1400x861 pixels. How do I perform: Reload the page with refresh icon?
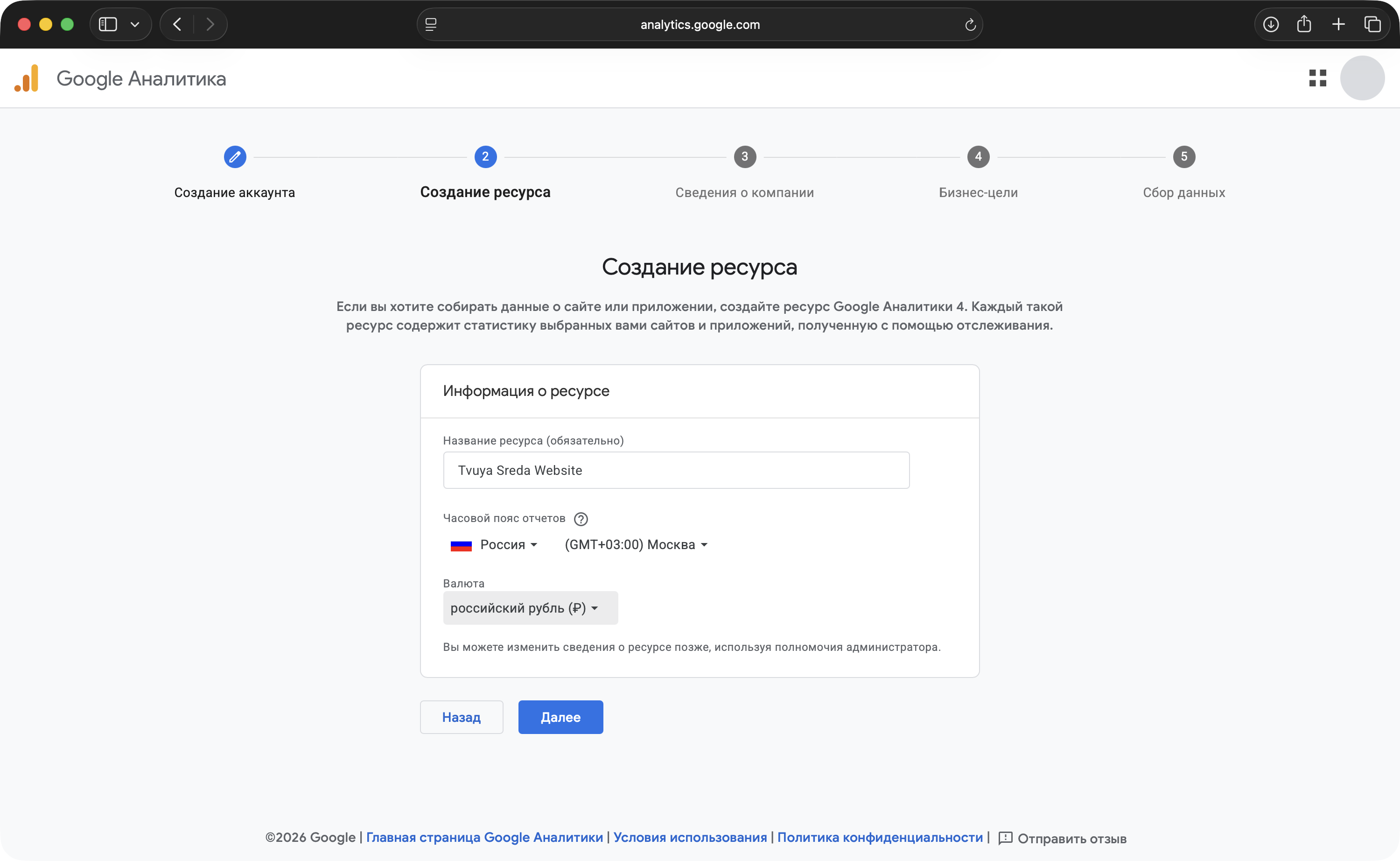pos(970,24)
